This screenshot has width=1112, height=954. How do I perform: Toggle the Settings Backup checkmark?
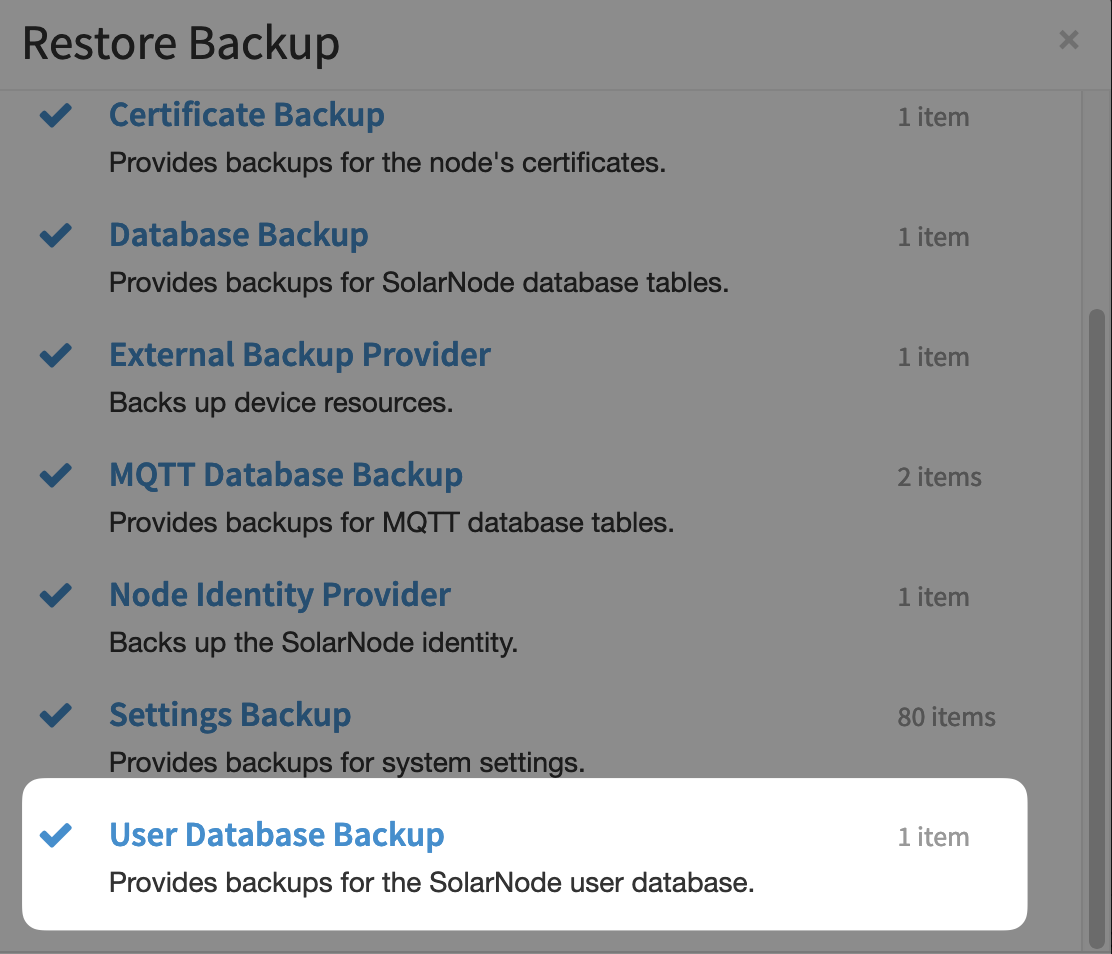click(55, 714)
